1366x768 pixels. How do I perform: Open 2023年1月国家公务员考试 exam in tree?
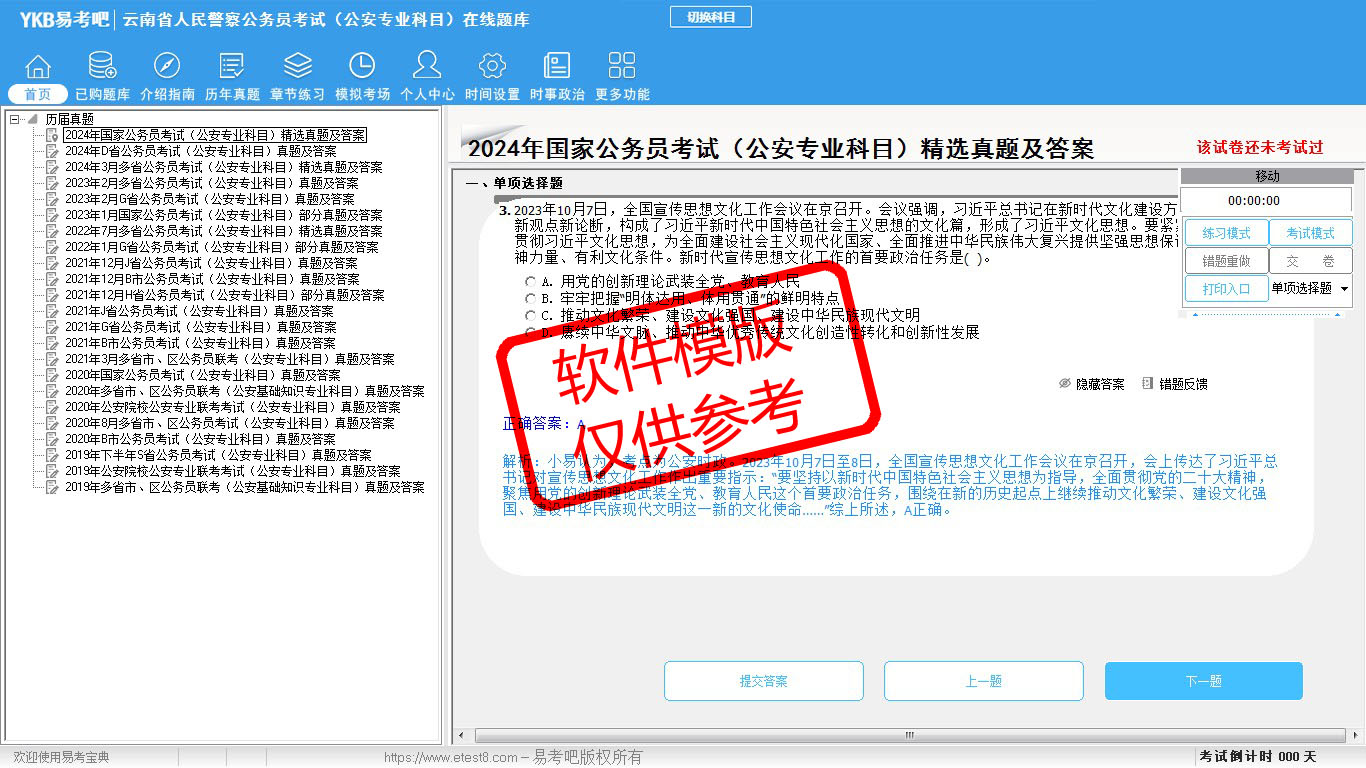tap(222, 215)
